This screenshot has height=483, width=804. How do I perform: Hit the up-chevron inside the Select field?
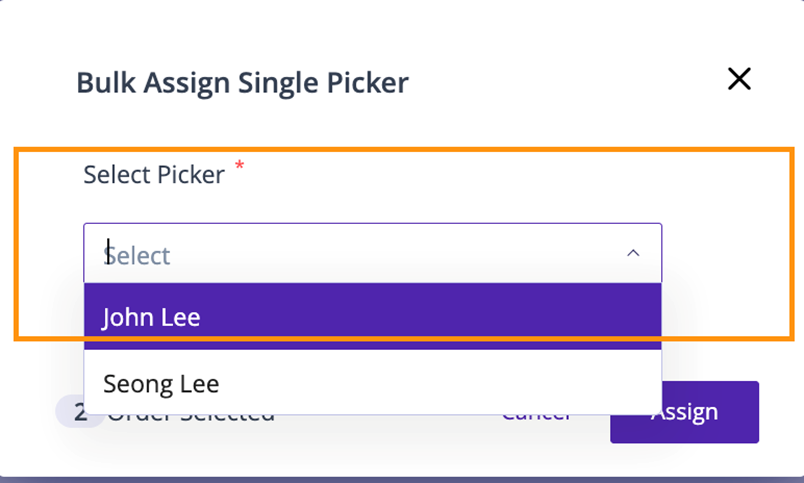[632, 254]
